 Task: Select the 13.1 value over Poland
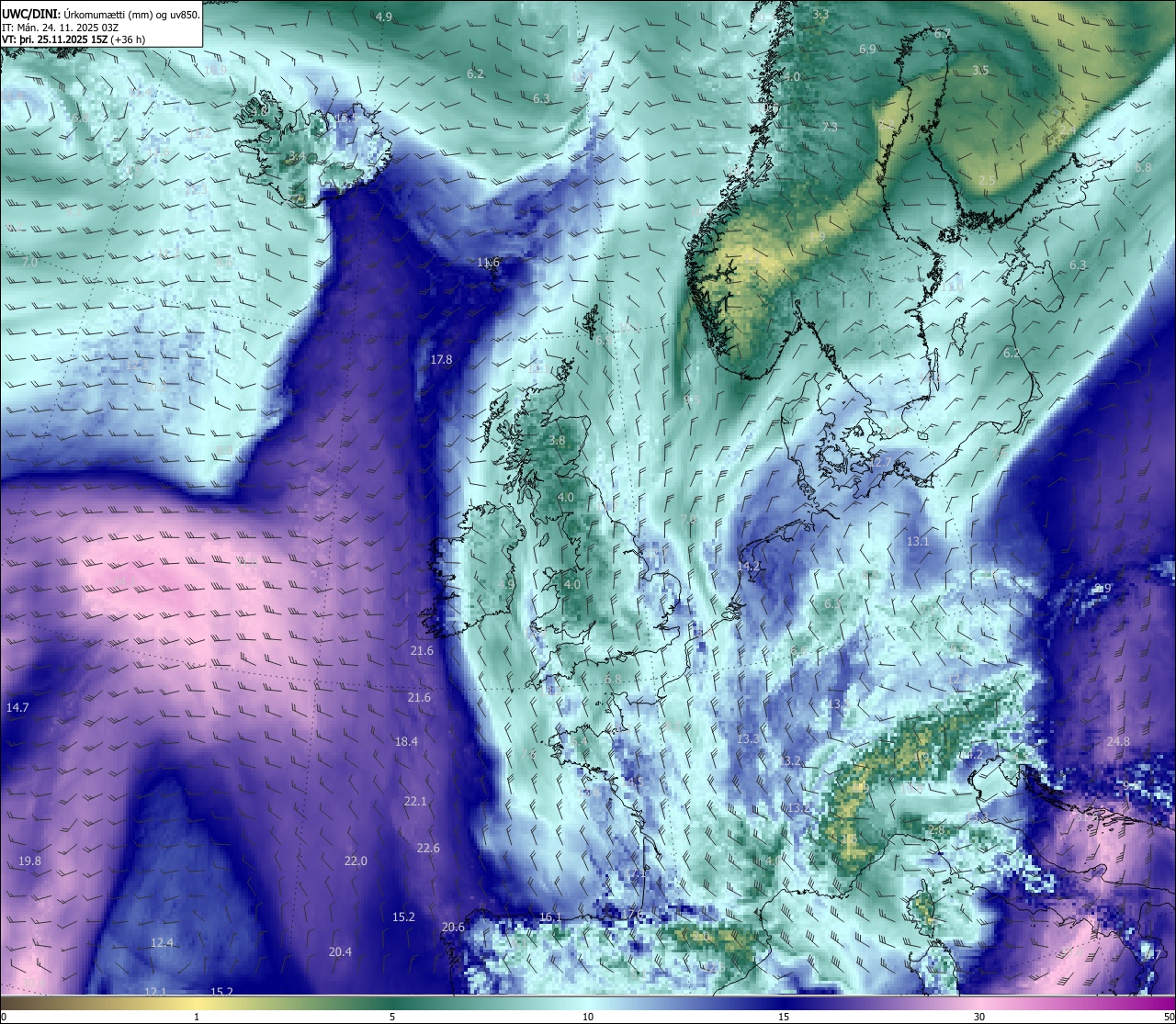coord(918,541)
